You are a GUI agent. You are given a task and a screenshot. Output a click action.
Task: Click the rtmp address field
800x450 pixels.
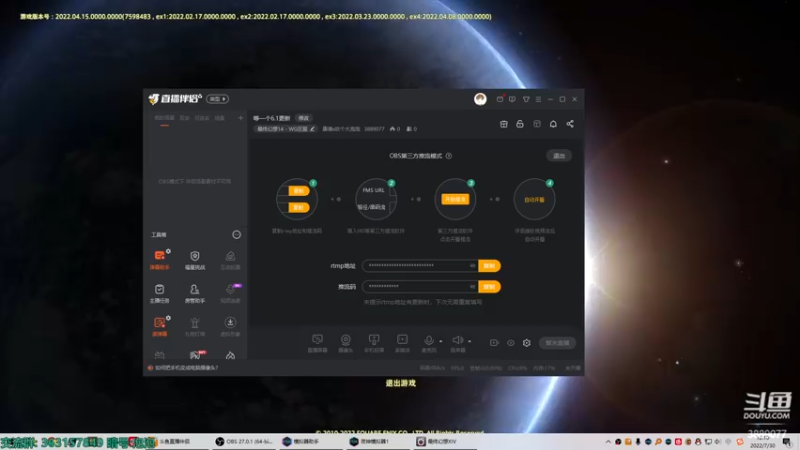(x=420, y=266)
